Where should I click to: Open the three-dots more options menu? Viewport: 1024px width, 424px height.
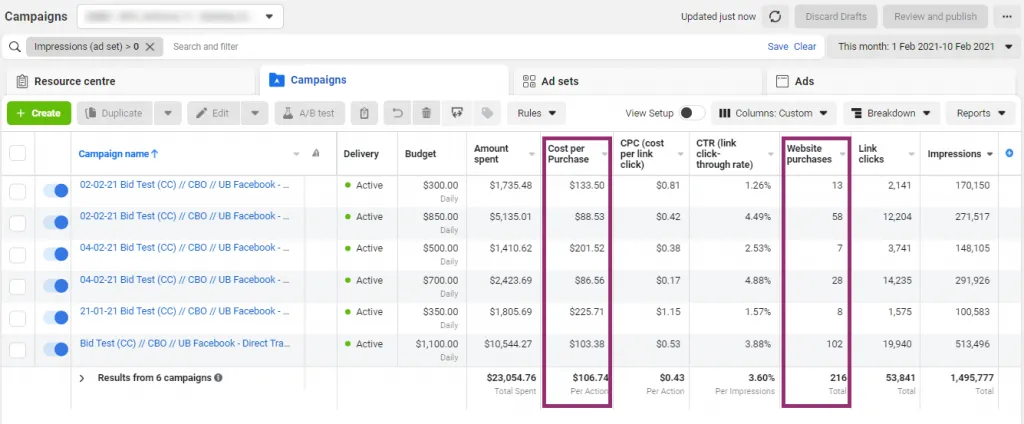(x=1004, y=17)
